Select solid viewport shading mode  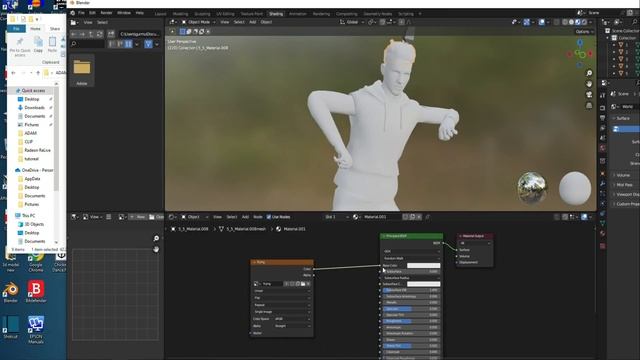571,22
